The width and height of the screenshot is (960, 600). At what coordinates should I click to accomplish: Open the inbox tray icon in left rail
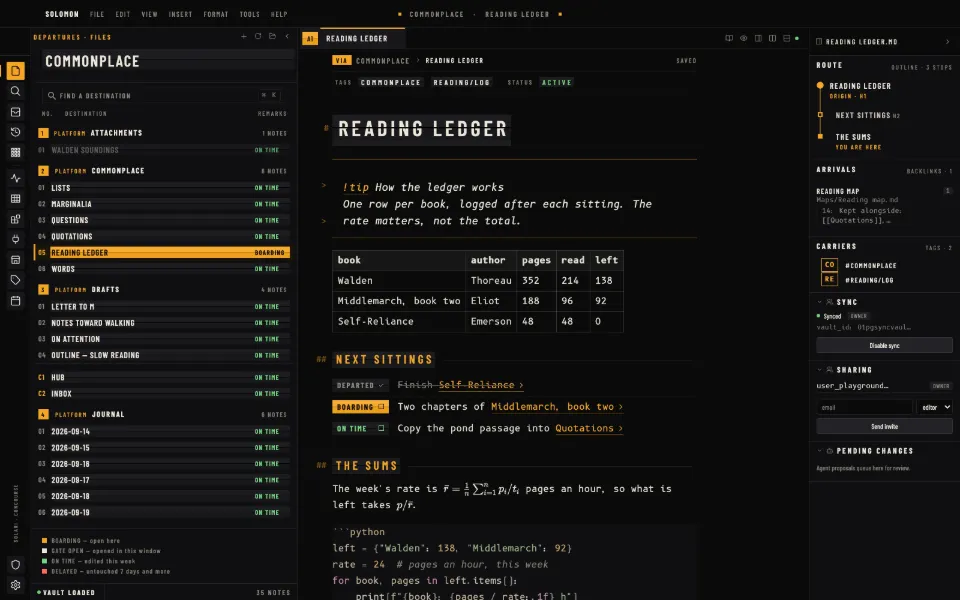point(15,112)
